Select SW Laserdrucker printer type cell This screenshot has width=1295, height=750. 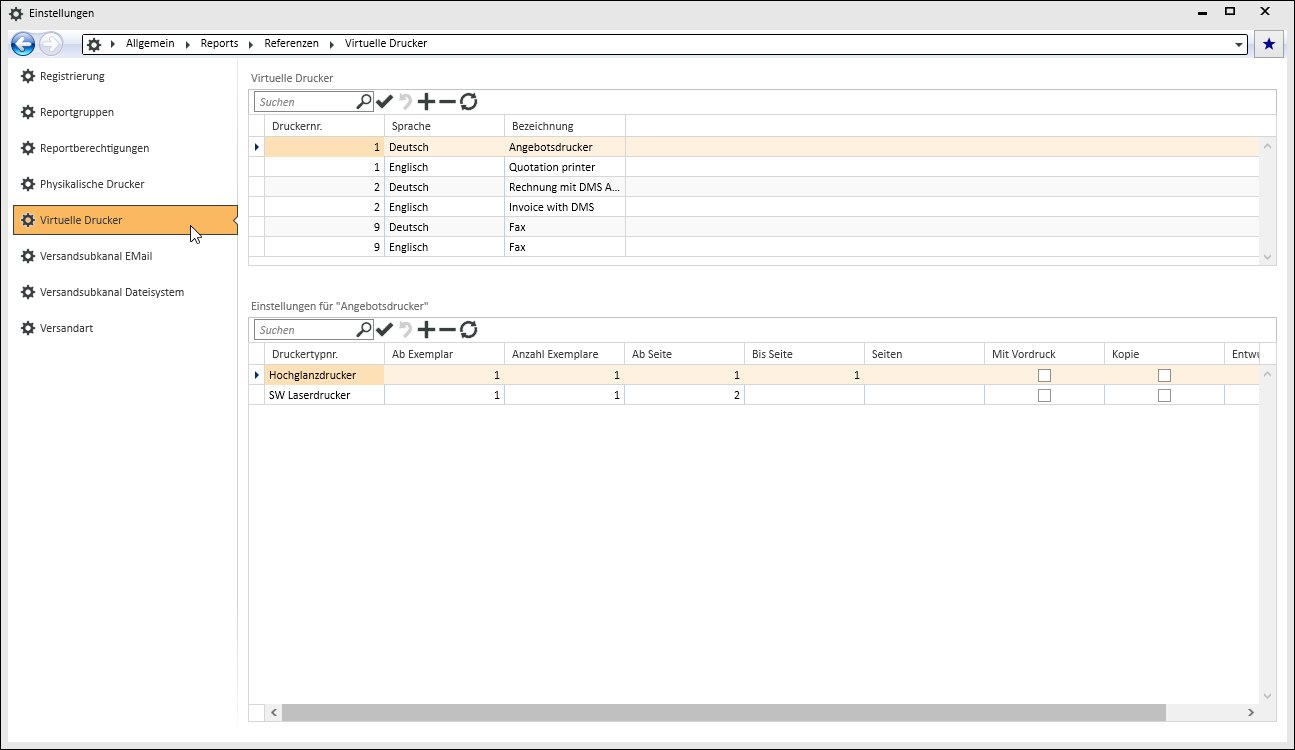[324, 395]
